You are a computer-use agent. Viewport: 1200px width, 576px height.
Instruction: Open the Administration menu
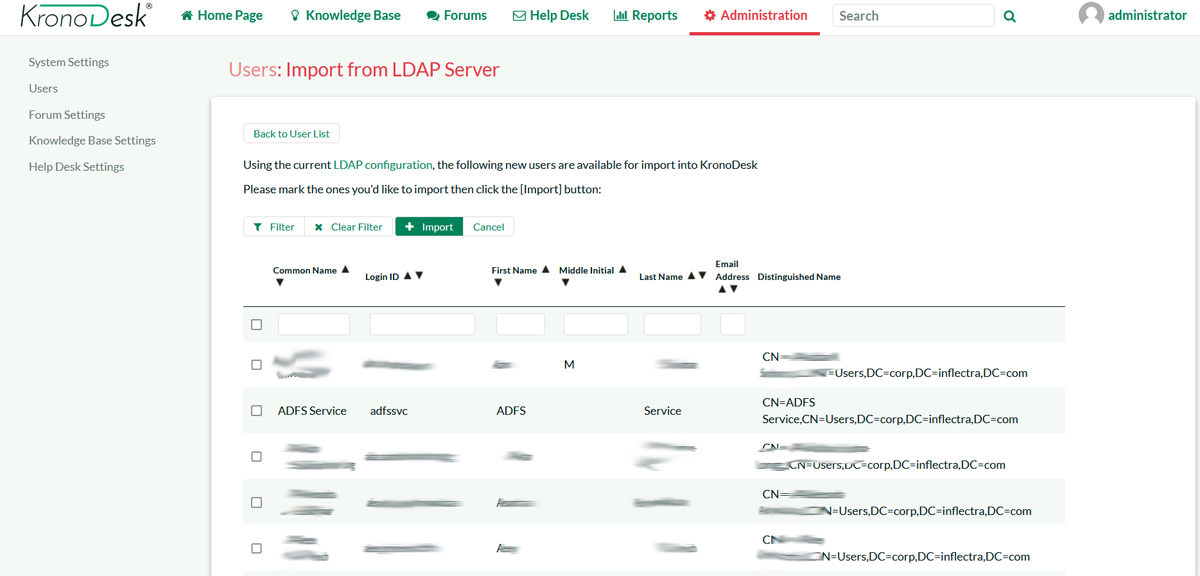pos(755,16)
